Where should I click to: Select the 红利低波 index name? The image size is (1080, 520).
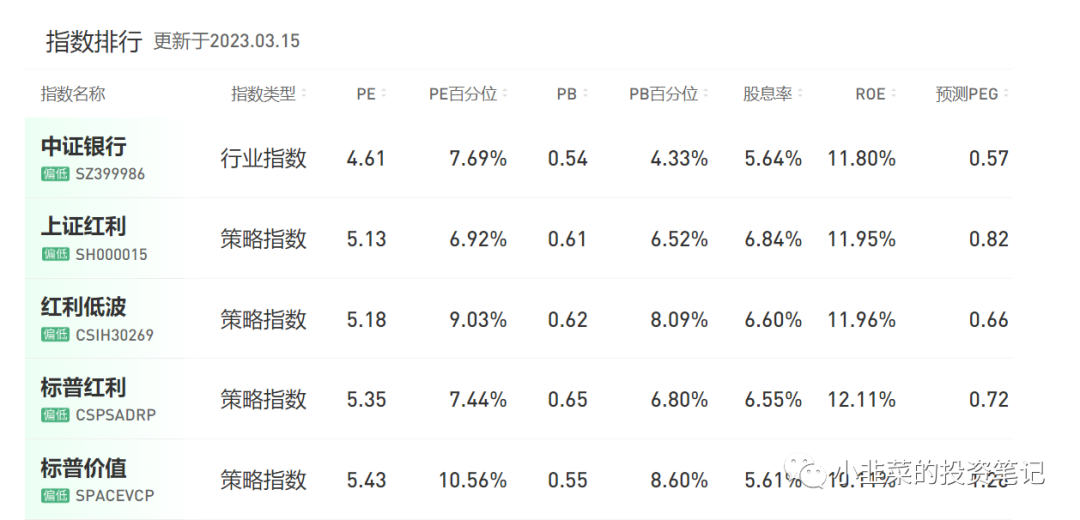tap(84, 307)
